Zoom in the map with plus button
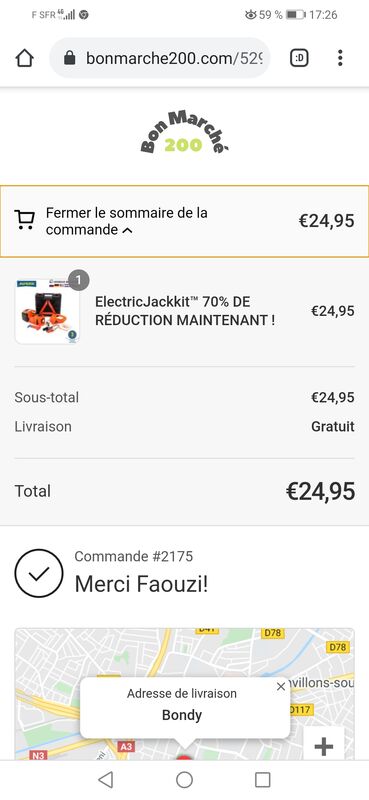This screenshot has height=800, width=369. [324, 746]
